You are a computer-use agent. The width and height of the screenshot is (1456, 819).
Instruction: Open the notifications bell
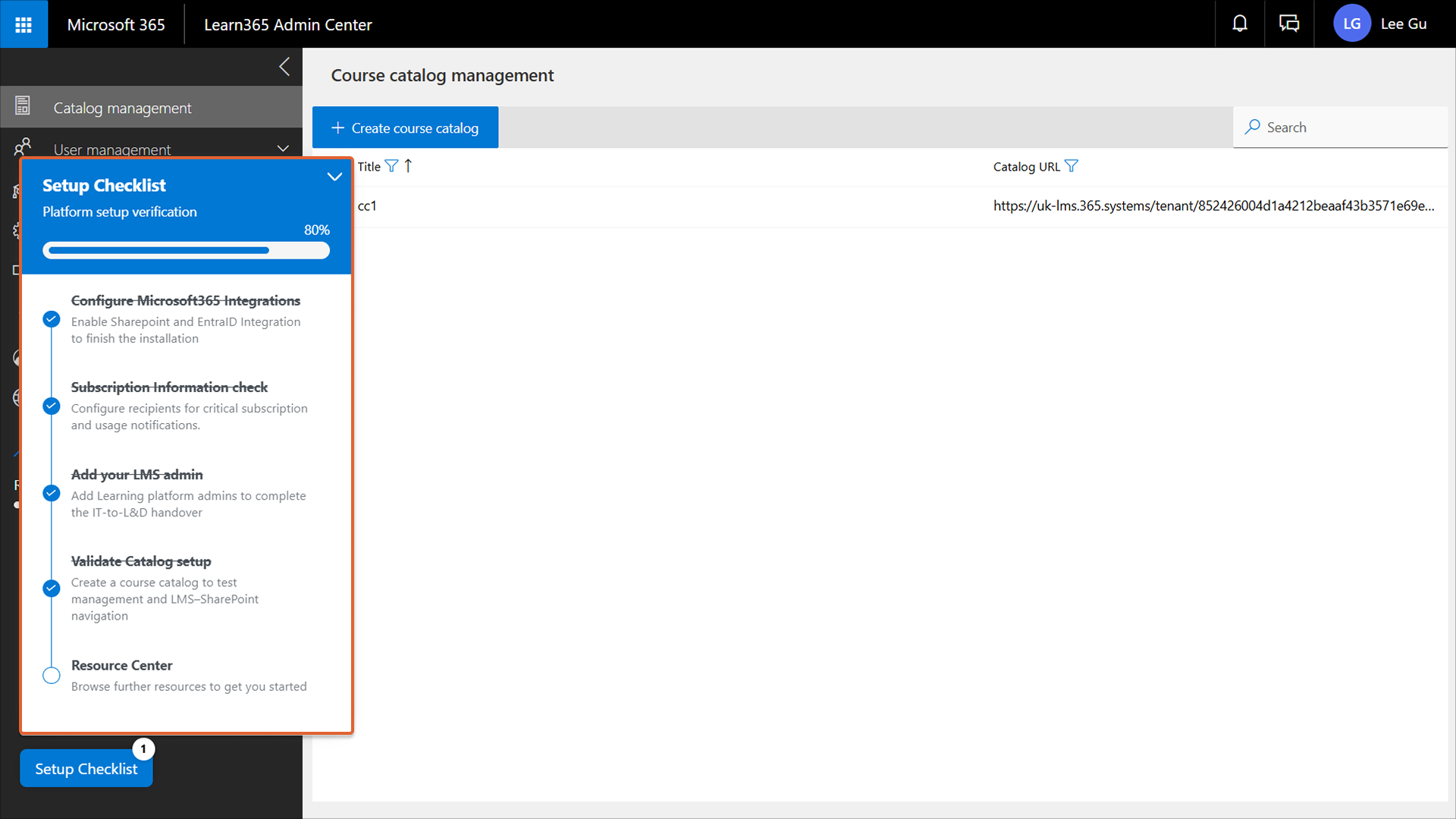pyautogui.click(x=1240, y=24)
